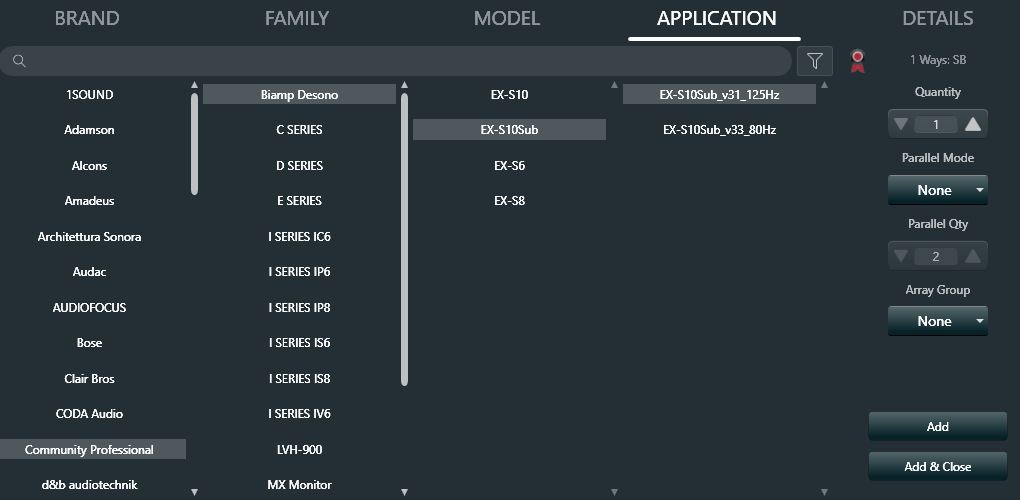The width and height of the screenshot is (1020, 500).
Task: Click family list scroll-up arrow
Action: point(404,85)
